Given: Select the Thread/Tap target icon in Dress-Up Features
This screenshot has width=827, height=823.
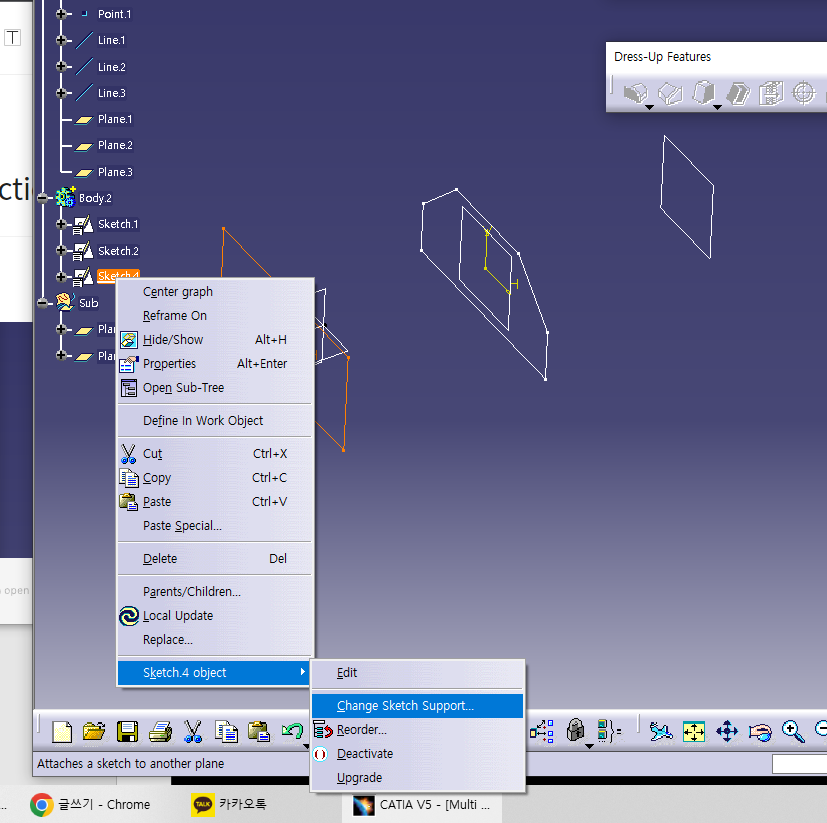Looking at the screenshot, I should click(804, 93).
